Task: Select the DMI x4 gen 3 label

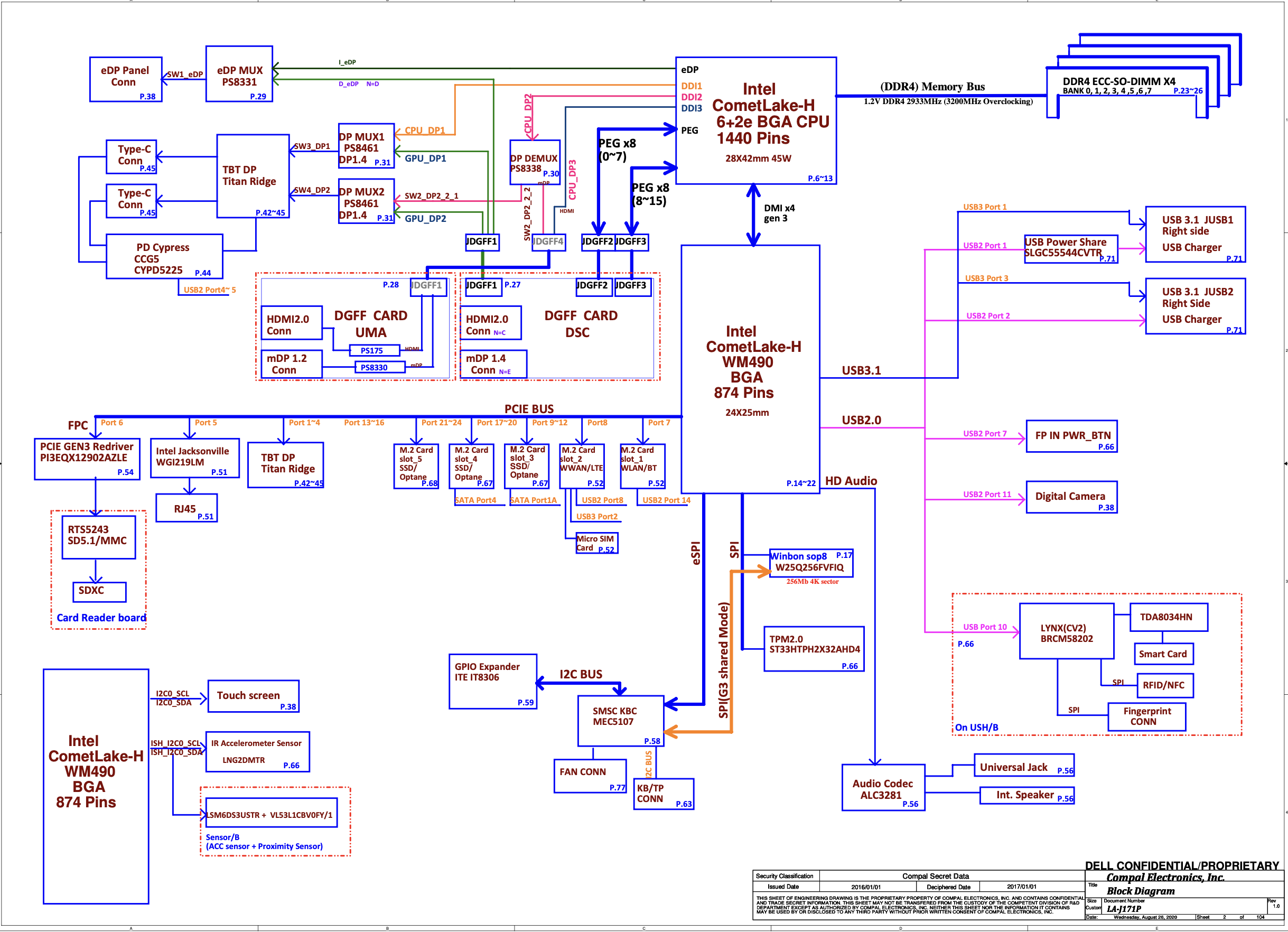Action: pyautogui.click(x=779, y=213)
